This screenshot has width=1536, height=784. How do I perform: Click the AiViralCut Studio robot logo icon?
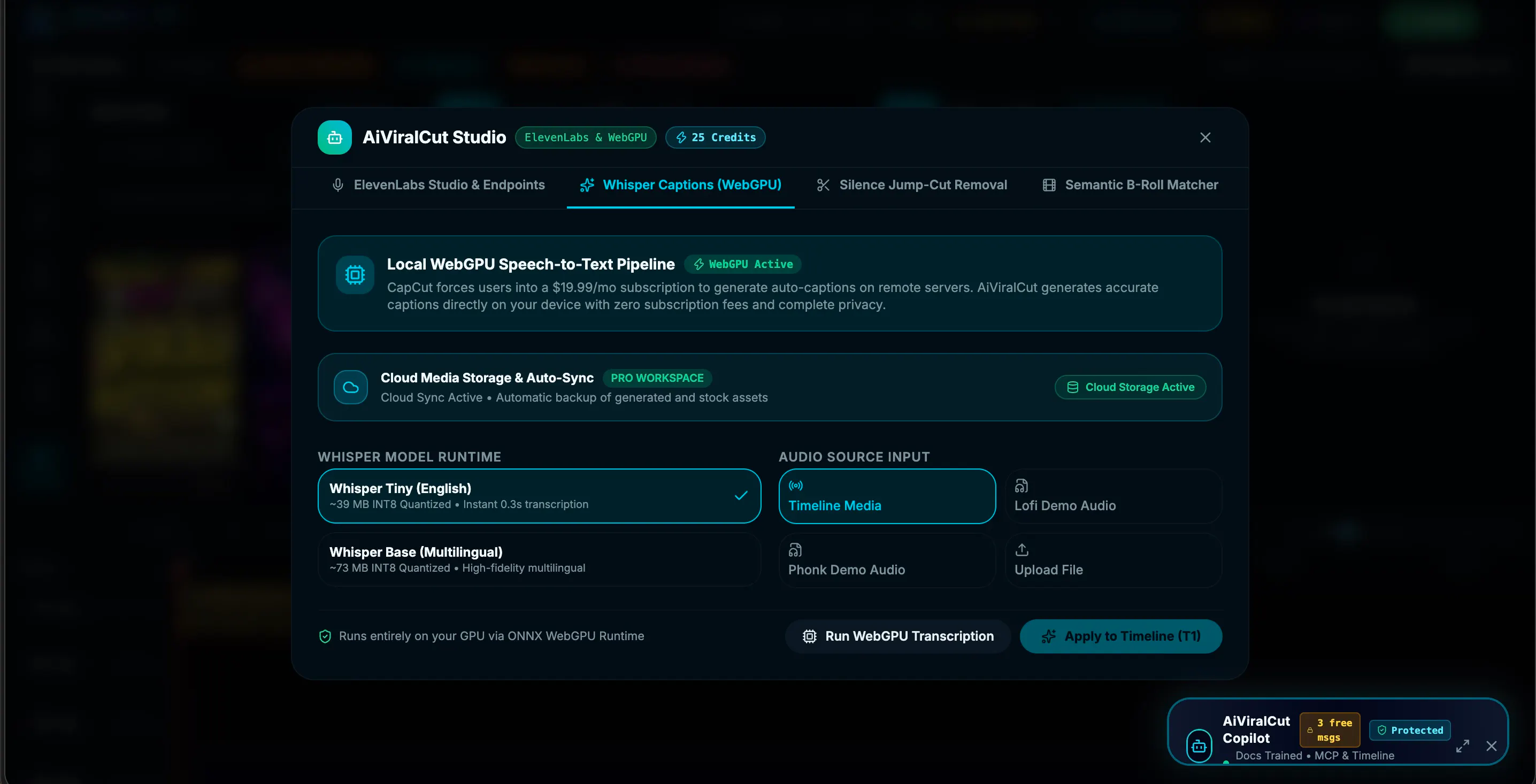pyautogui.click(x=334, y=138)
